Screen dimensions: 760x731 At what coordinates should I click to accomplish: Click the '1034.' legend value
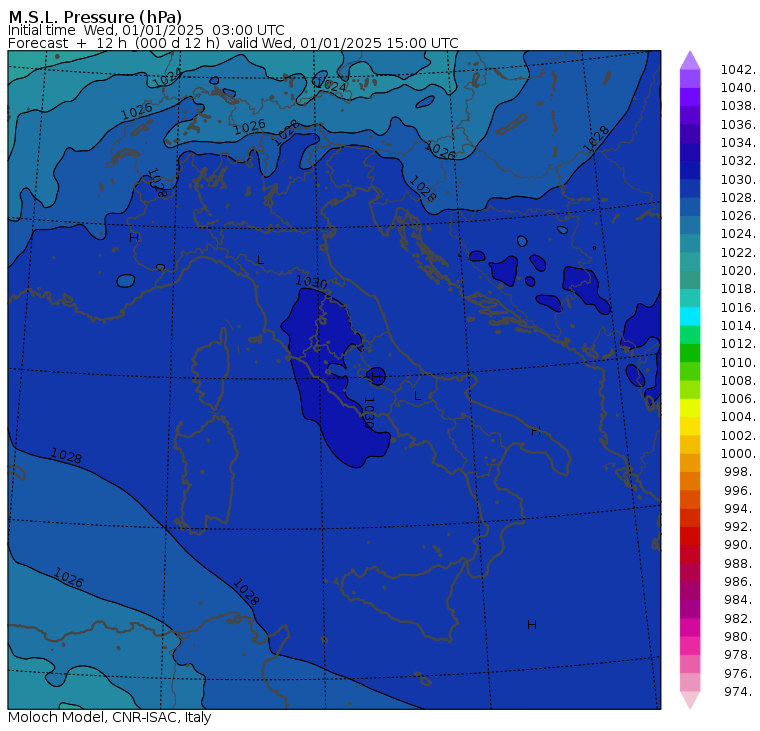738,143
